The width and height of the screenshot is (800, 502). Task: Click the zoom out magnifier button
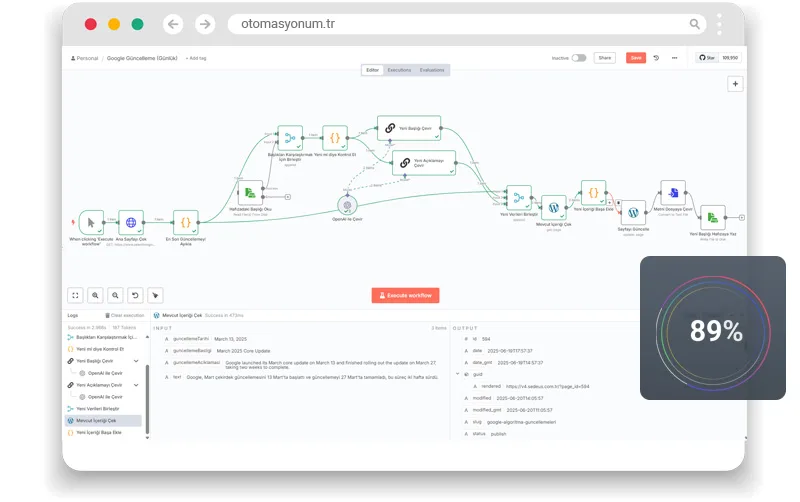[x=115, y=295]
